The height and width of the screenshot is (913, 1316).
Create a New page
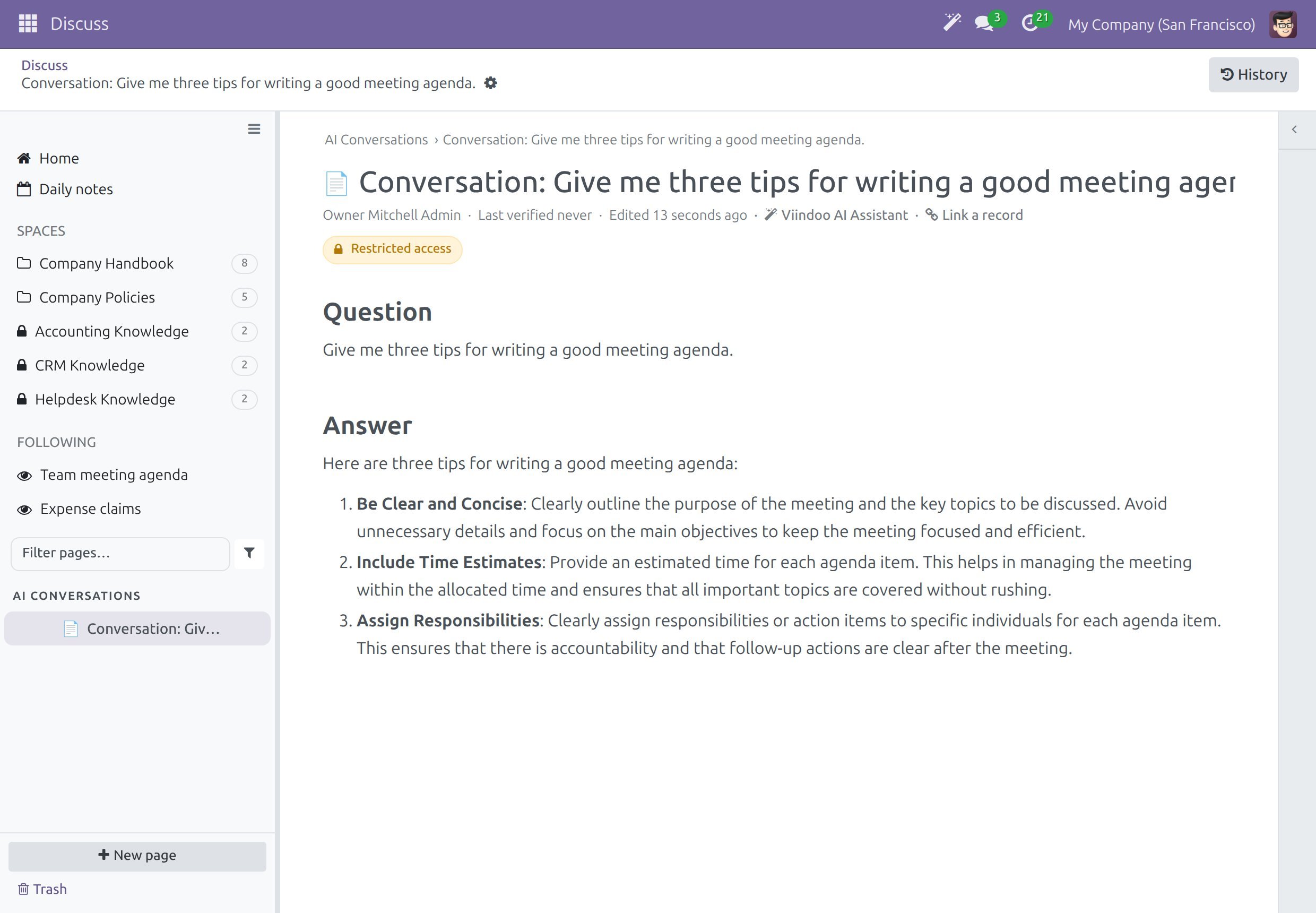[x=137, y=856]
